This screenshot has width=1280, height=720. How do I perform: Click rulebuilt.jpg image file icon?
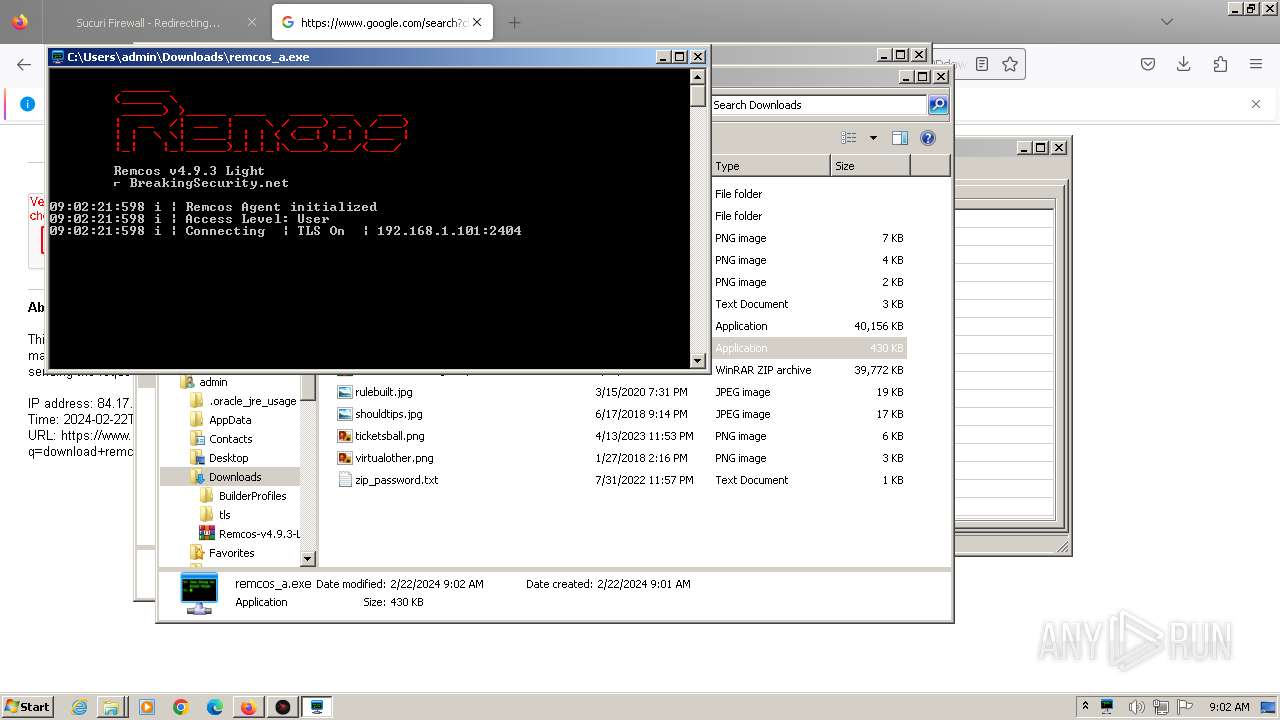click(345, 392)
